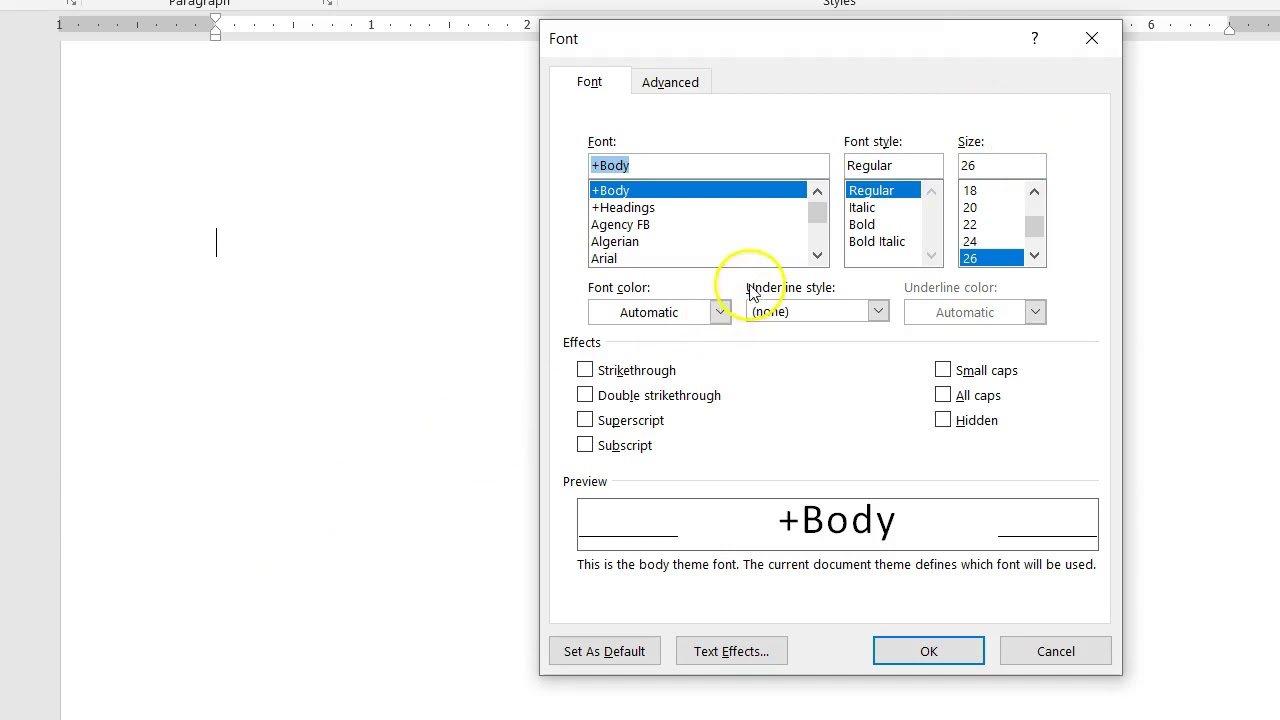Click the Font style input field
Screen dimensions: 1280x720
pyautogui.click(x=893, y=165)
